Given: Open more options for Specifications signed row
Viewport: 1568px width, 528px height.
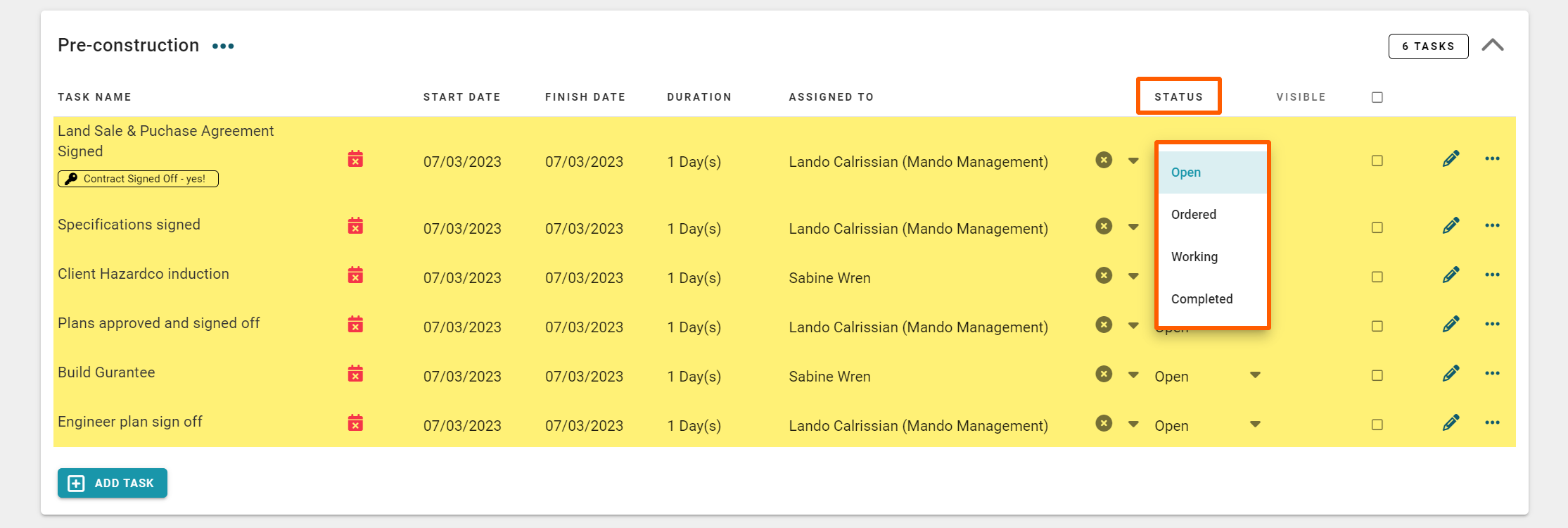Looking at the screenshot, I should [x=1492, y=226].
